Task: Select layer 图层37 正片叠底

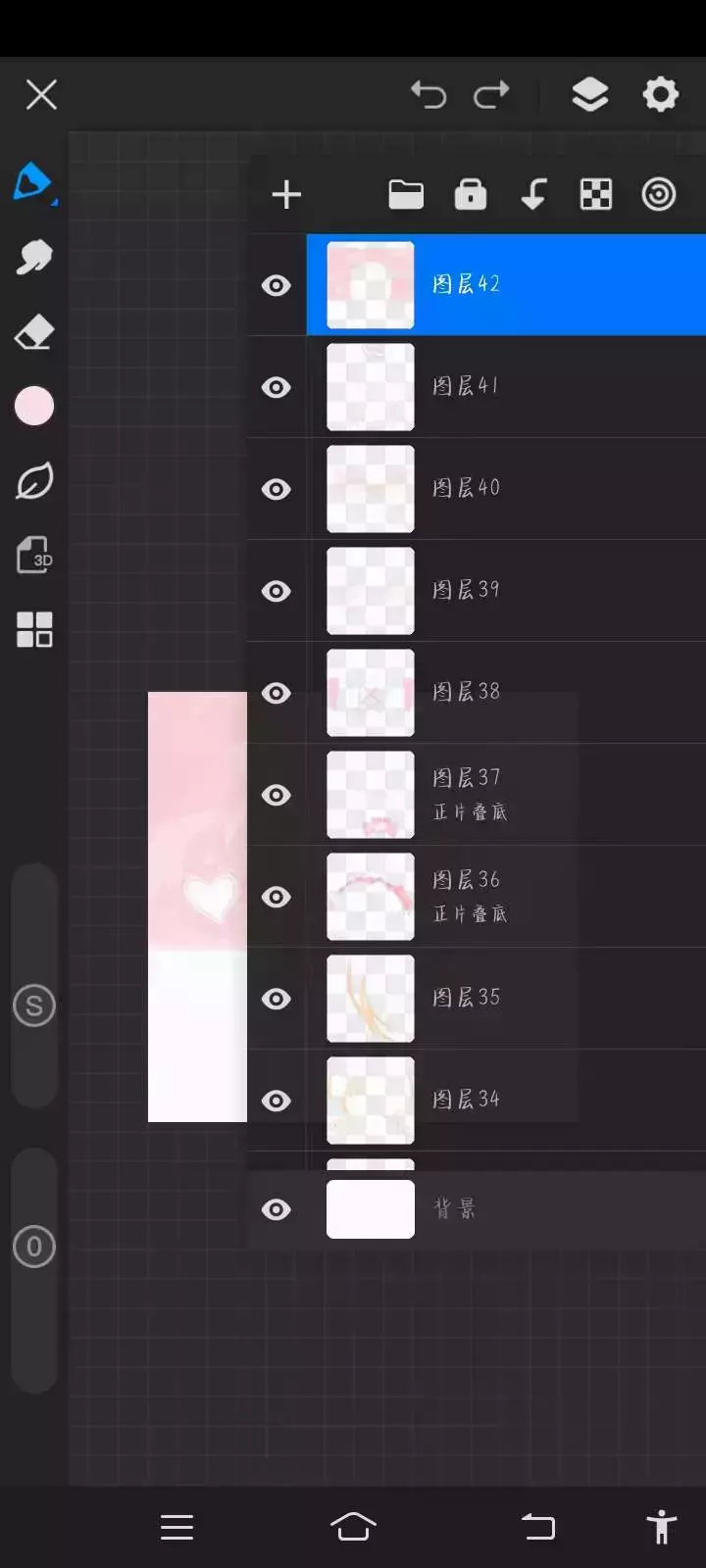Action: click(x=506, y=795)
